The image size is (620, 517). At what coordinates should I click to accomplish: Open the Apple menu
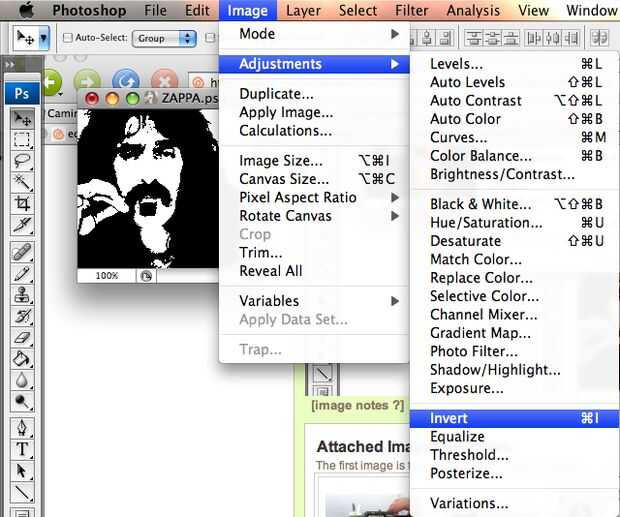tap(26, 10)
